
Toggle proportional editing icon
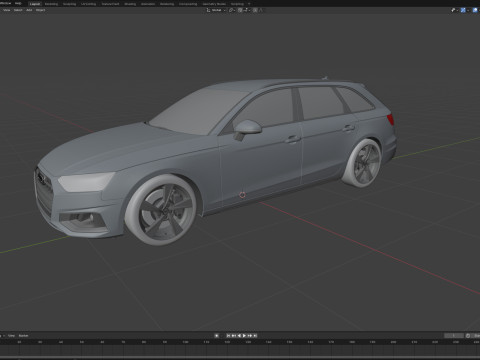255,10
